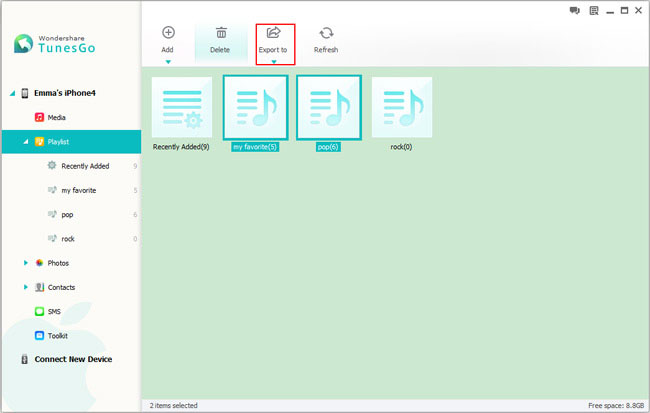Click the Photos icon
Screen dimensions: 650x413
[39, 262]
